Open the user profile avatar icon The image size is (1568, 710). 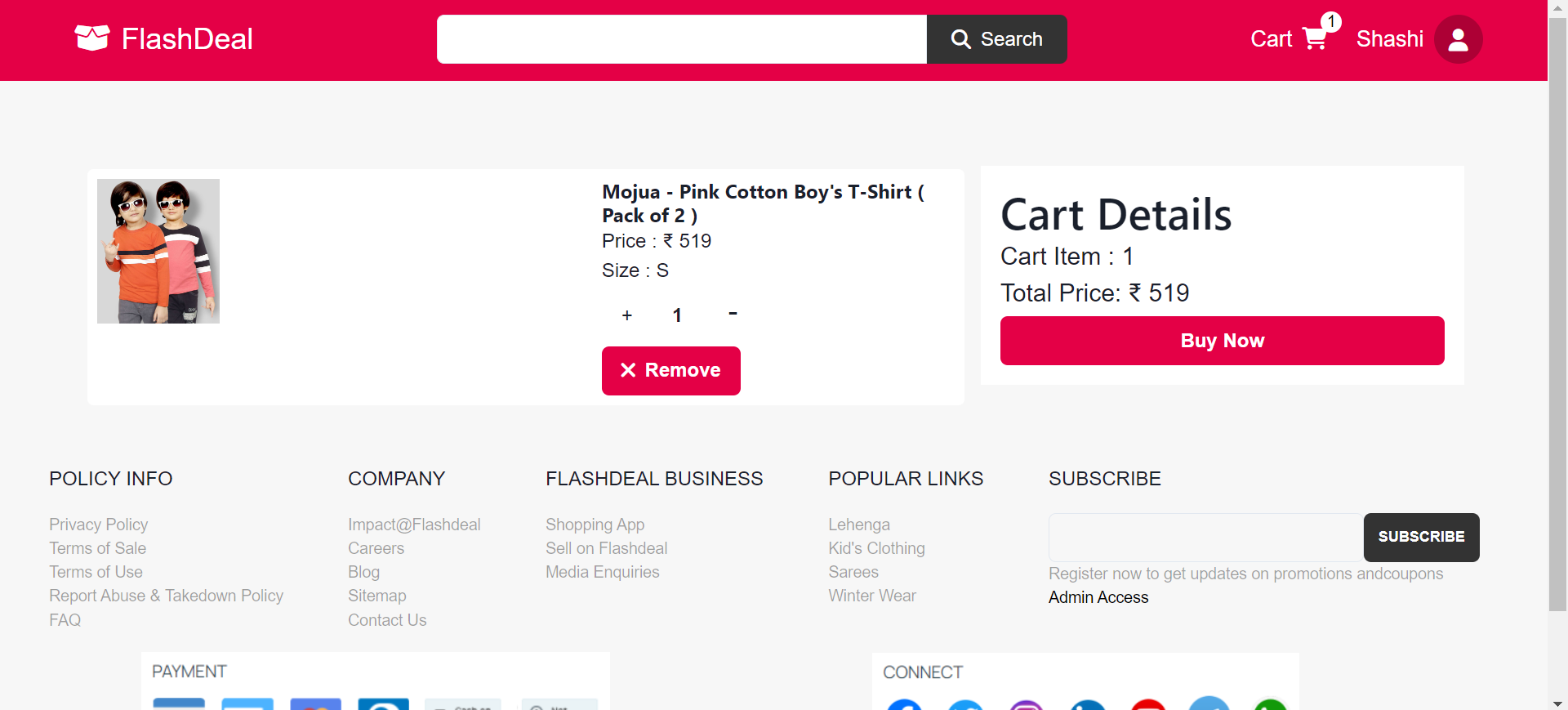(x=1459, y=39)
